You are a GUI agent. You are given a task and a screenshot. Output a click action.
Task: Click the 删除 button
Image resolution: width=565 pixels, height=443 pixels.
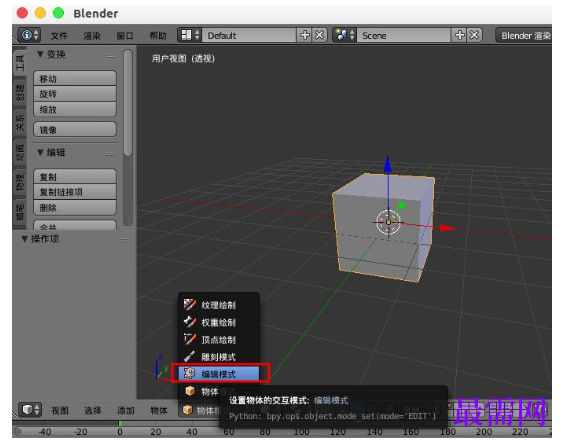point(75,208)
